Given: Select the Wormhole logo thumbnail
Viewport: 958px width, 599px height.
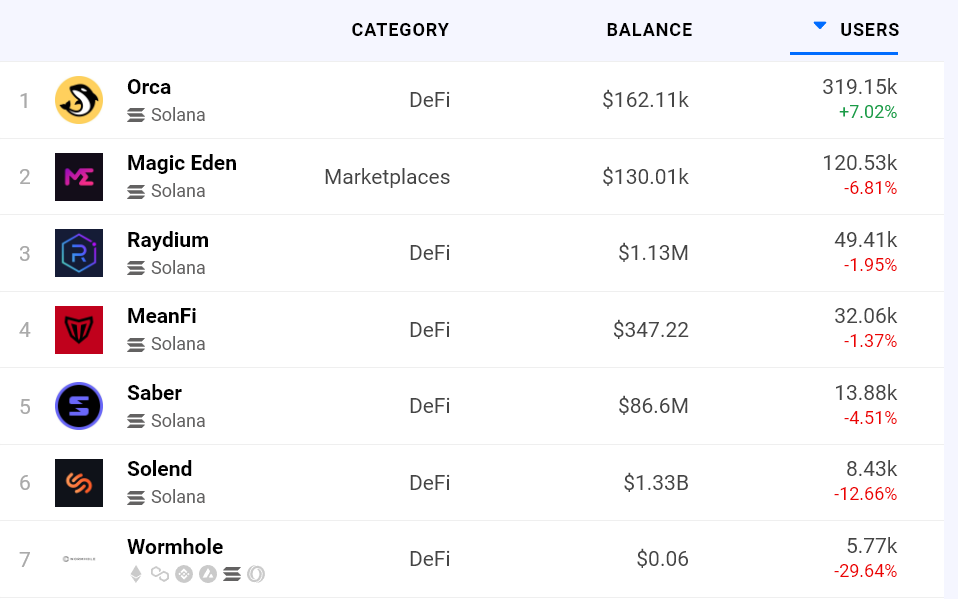Looking at the screenshot, I should pos(79,559).
